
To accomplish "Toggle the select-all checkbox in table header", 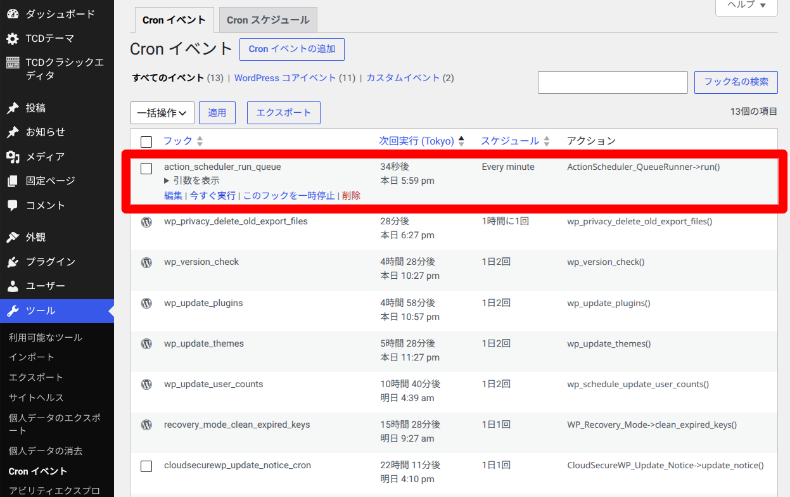I will pyautogui.click(x=146, y=142).
